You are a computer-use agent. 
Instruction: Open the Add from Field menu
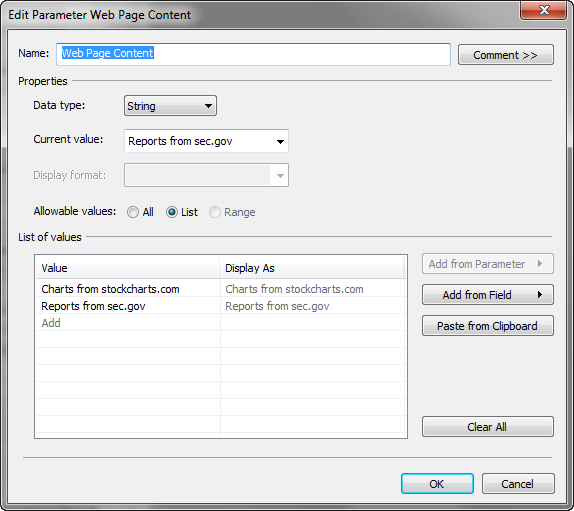click(488, 295)
